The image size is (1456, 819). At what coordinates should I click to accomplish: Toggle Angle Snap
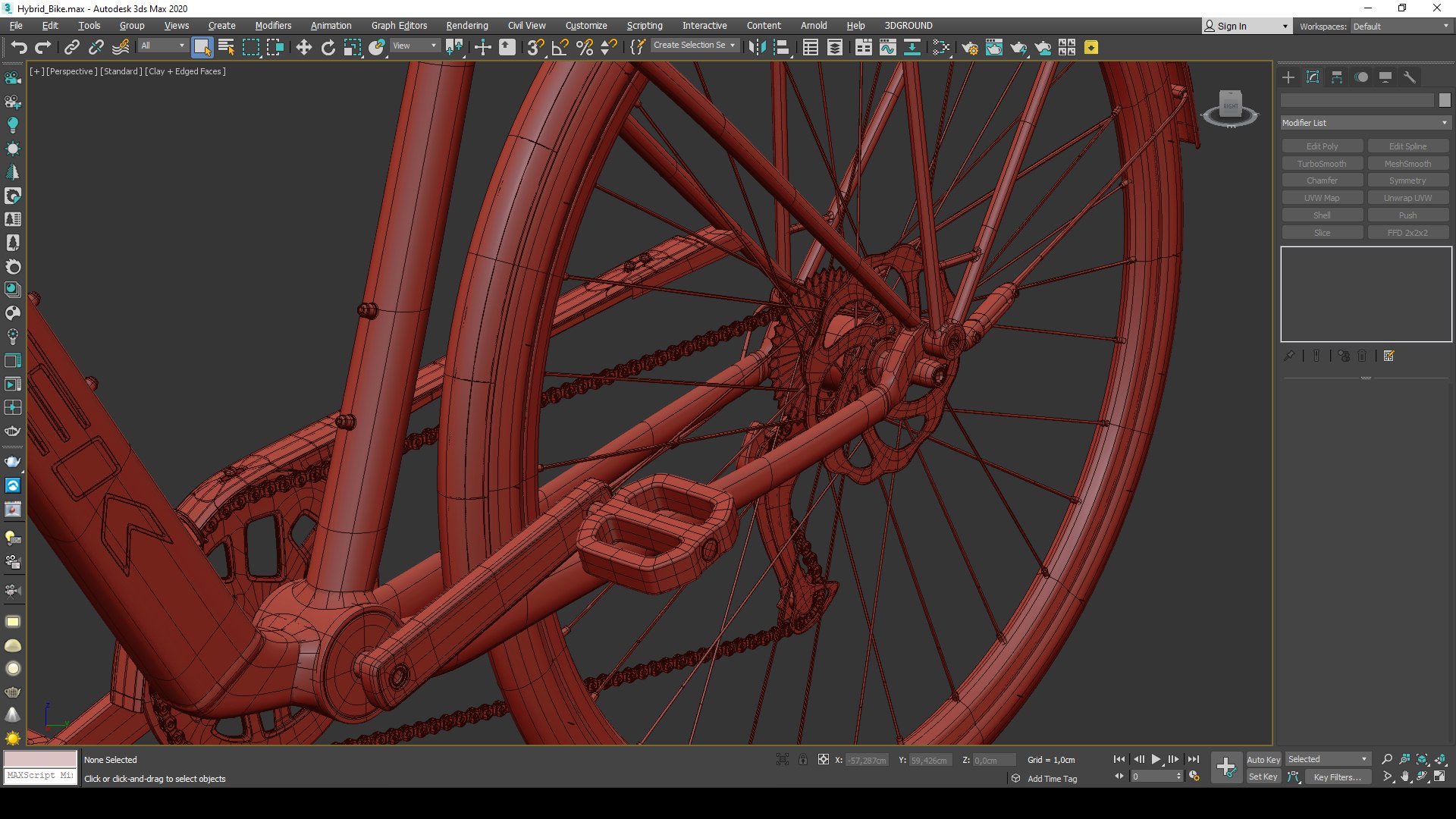560,47
